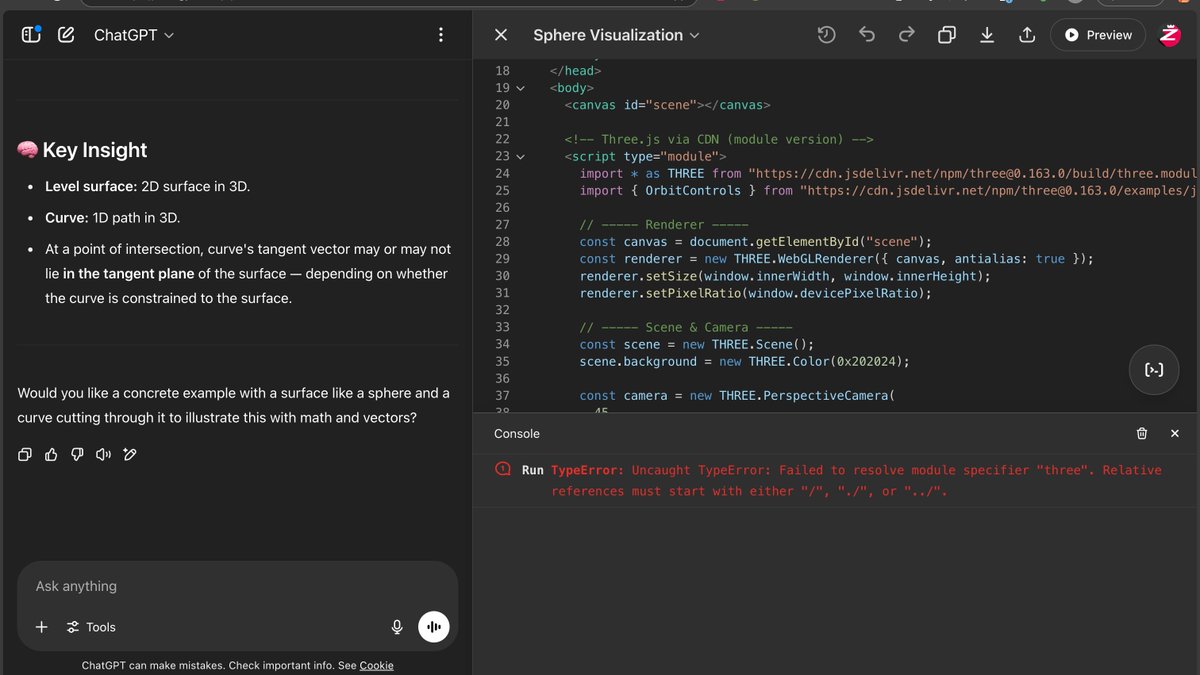Click the Three.js via CDN comment
Screen dimensions: 1200x675
point(719,139)
